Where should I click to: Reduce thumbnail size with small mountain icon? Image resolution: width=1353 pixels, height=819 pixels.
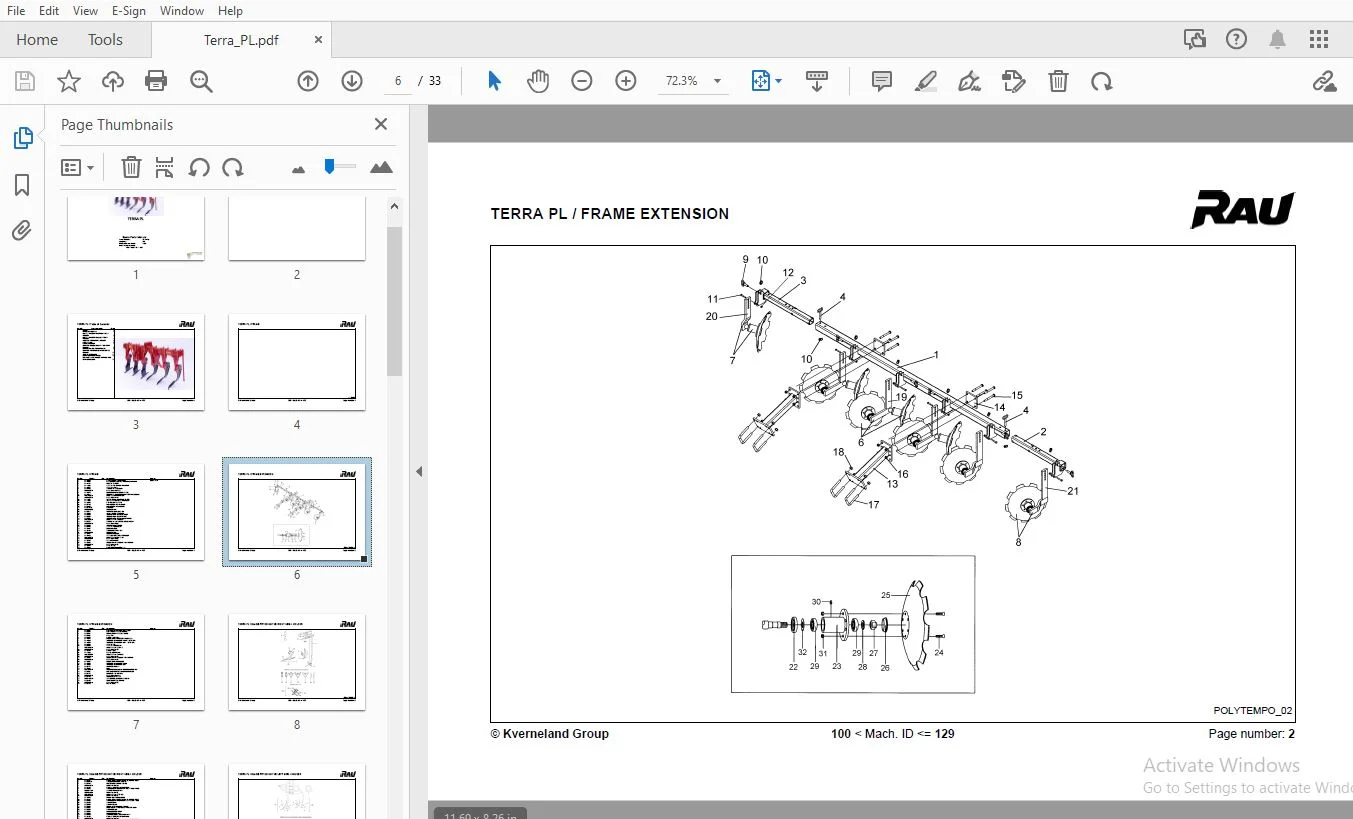tap(298, 170)
